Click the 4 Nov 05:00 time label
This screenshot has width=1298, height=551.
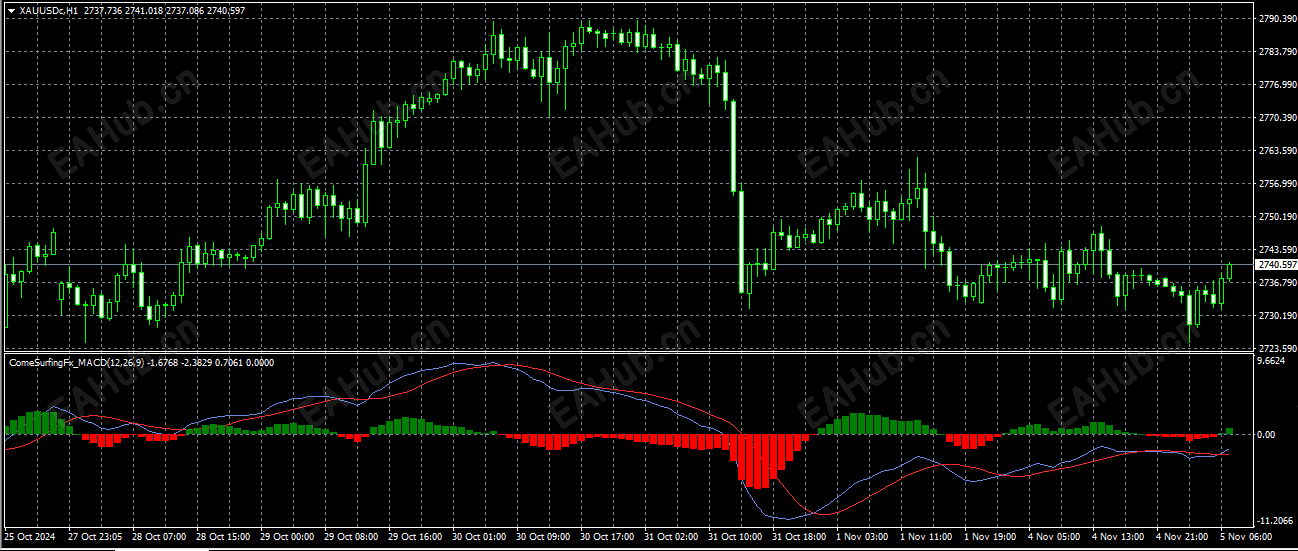pos(1055,537)
